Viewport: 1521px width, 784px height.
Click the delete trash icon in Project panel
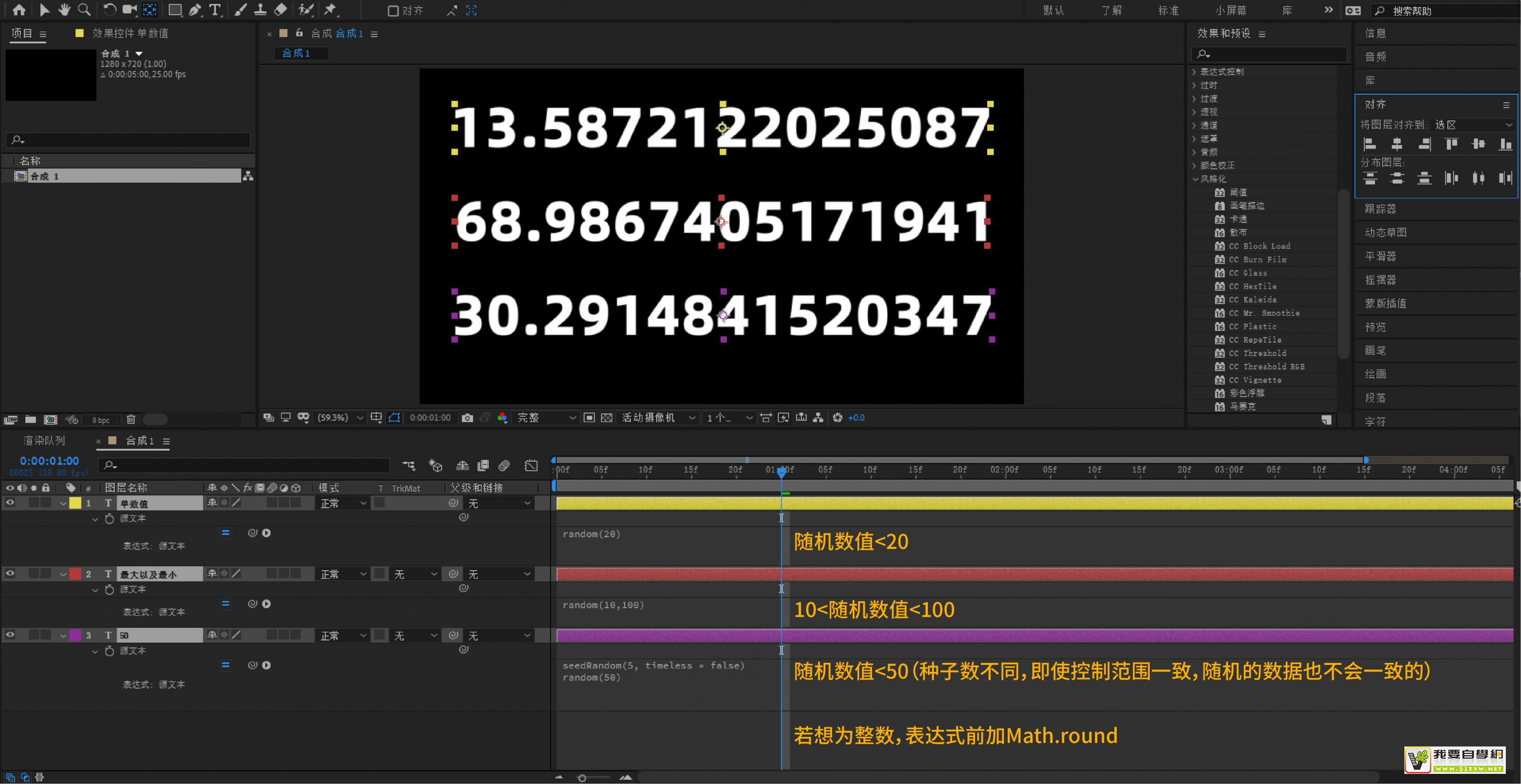(x=131, y=420)
